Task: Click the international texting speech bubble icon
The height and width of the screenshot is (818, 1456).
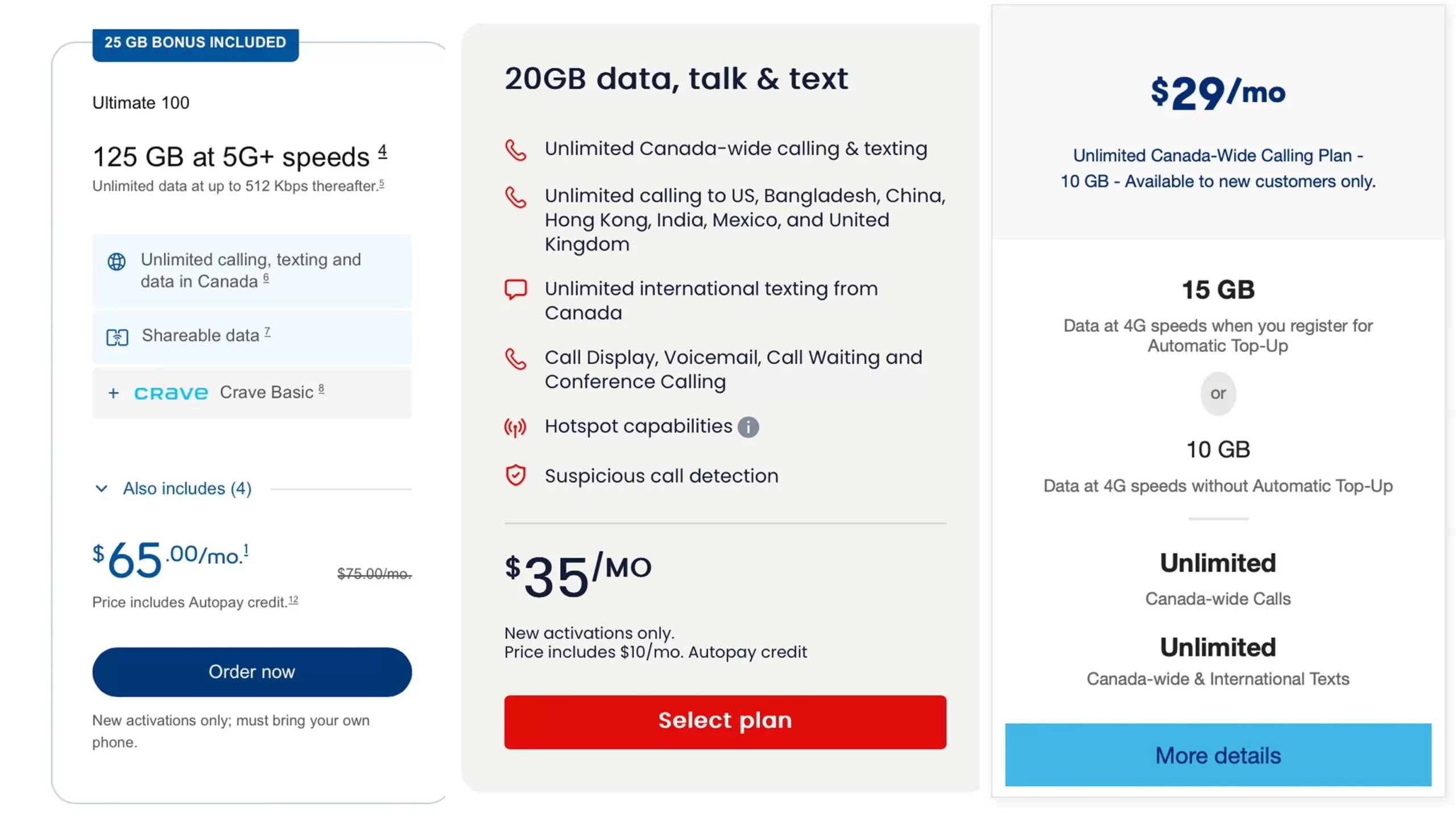Action: tap(515, 289)
